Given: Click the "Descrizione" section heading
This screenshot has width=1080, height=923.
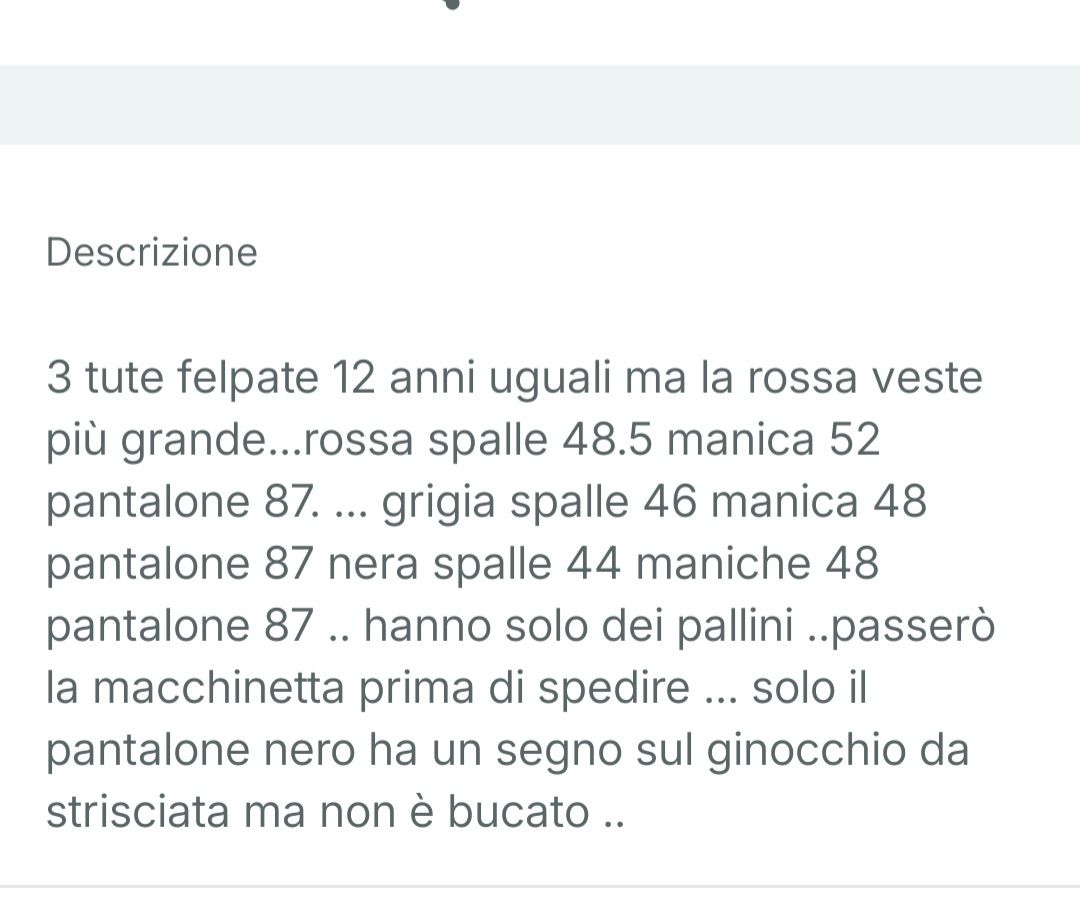Looking at the screenshot, I should click(x=151, y=253).
